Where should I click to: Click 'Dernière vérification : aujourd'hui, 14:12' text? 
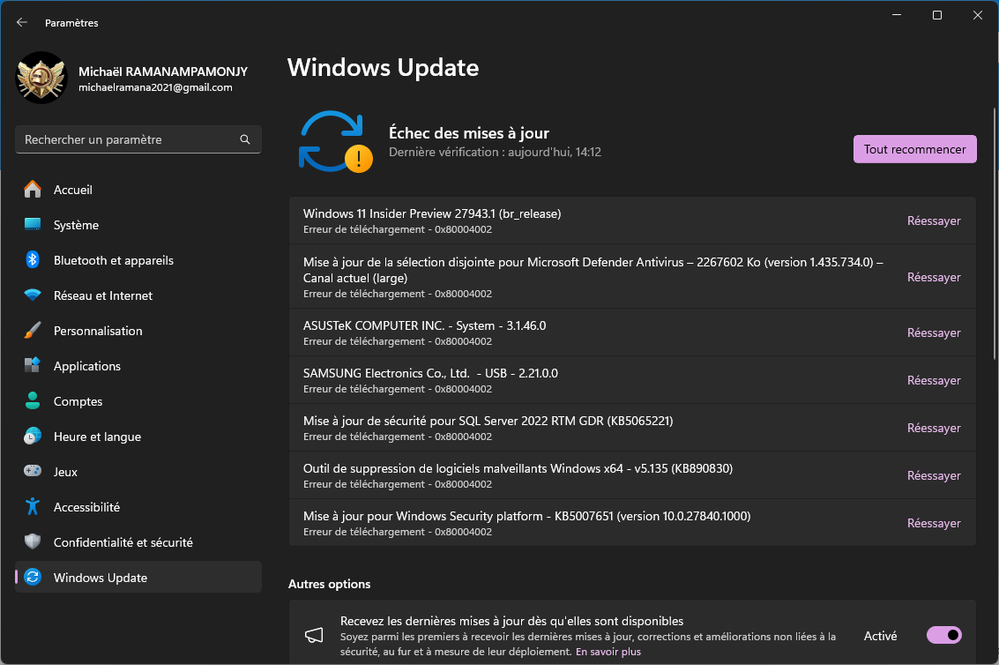coord(495,152)
